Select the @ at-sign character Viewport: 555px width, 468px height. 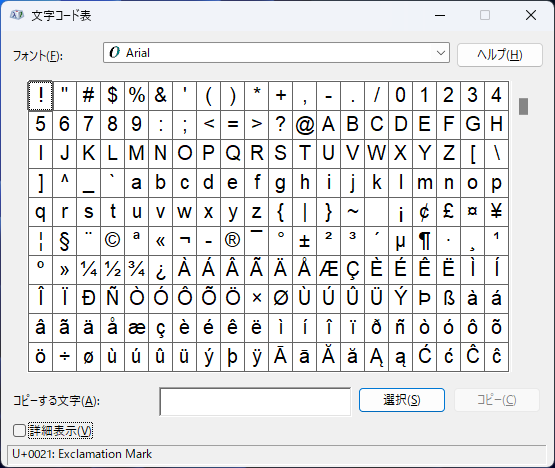click(x=305, y=125)
